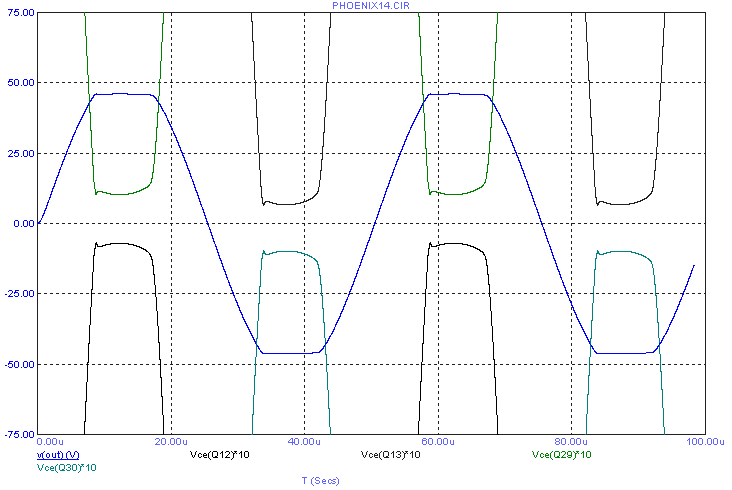Viewport: 732px width, 490px height.
Task: Click the Vce(Q30)*10 legend label
Action: point(66,468)
